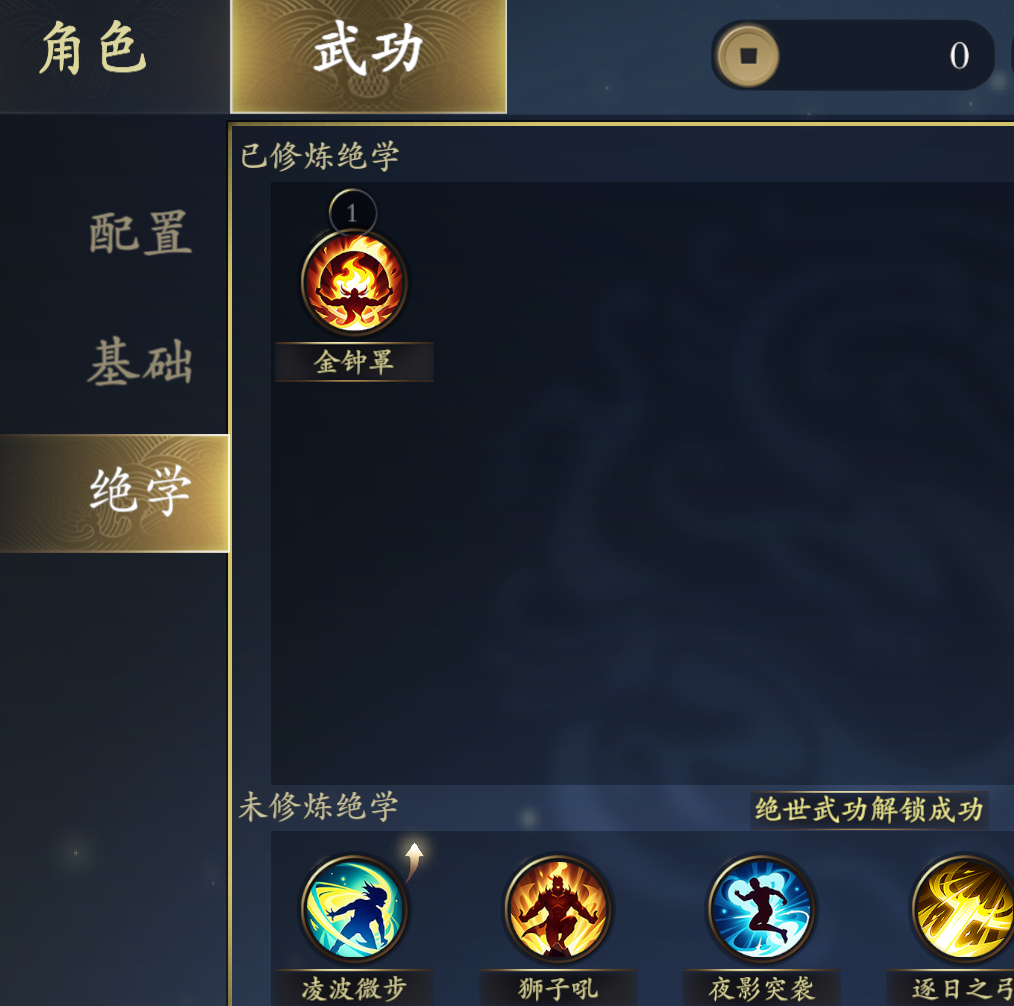Click the 凌波微步 name label
The width and height of the screenshot is (1014, 1006).
pos(354,988)
